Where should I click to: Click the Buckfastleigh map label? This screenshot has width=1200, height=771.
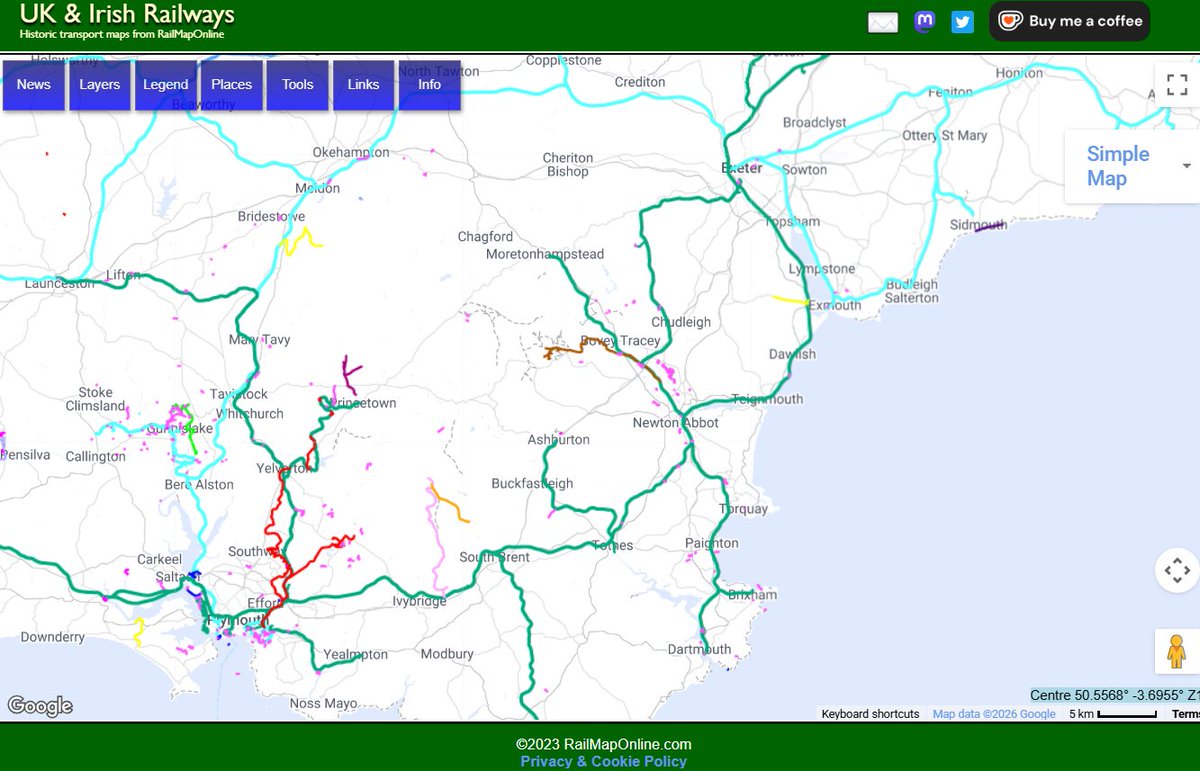pos(533,483)
